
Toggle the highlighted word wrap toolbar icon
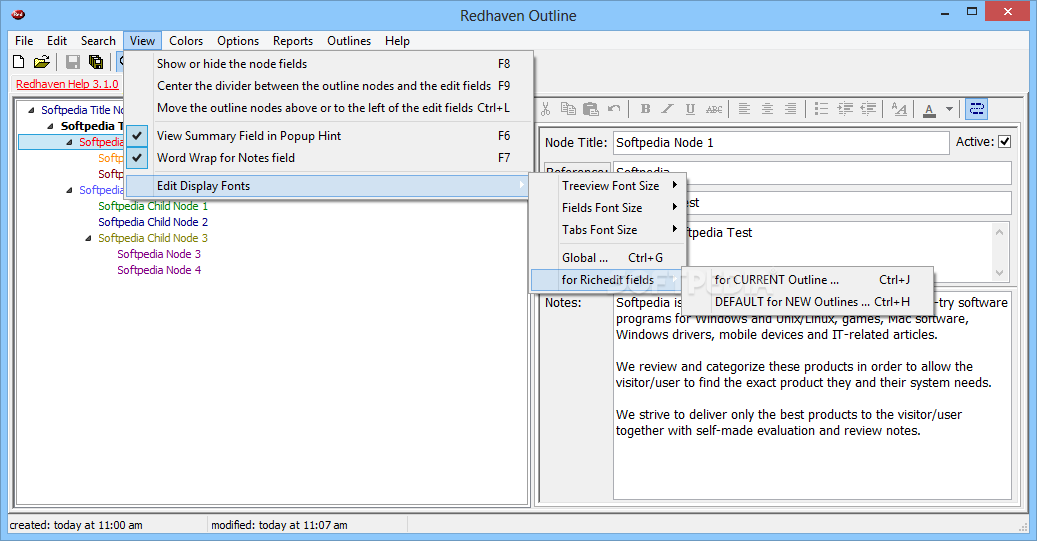click(976, 109)
